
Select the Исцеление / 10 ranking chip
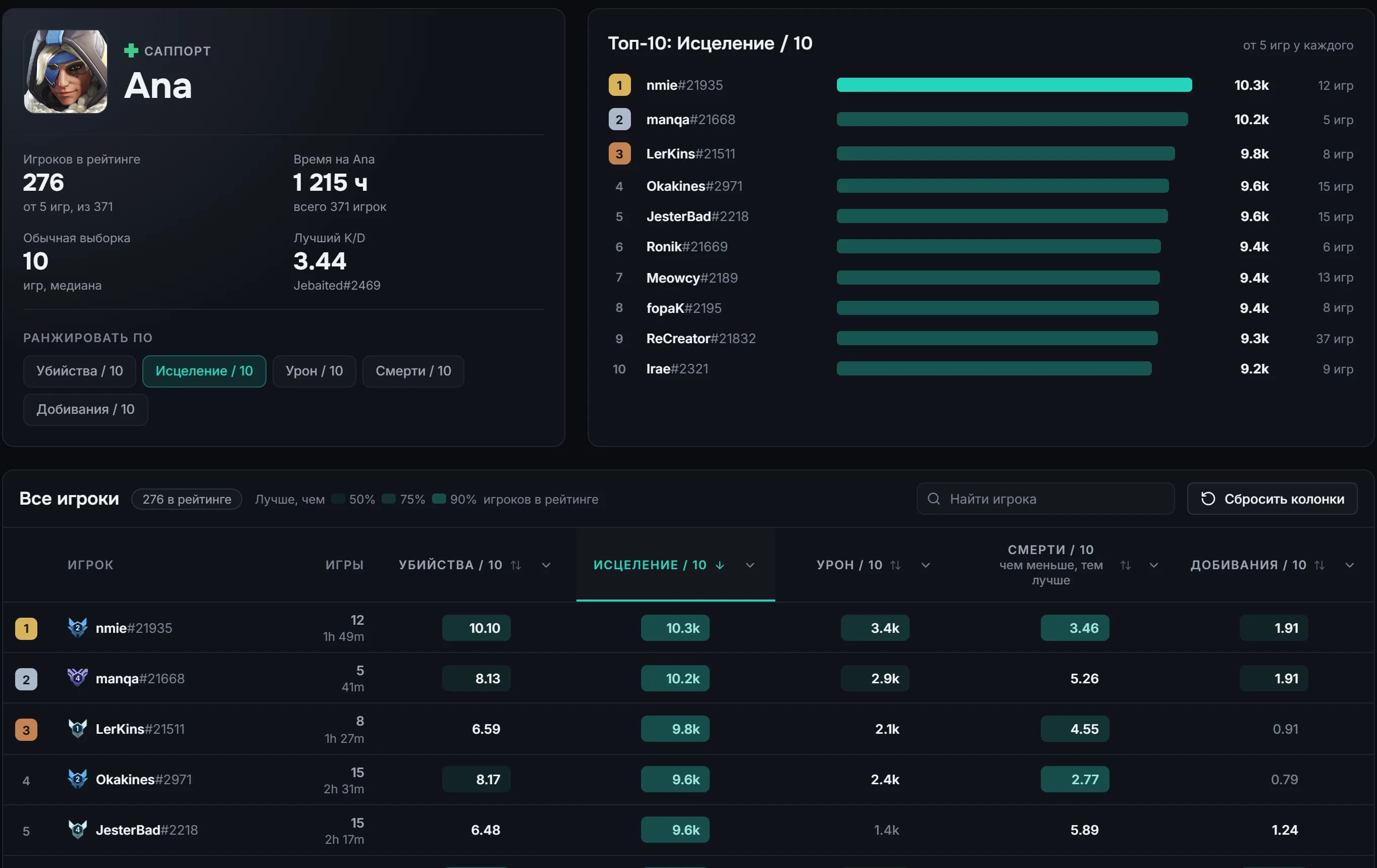(x=204, y=371)
